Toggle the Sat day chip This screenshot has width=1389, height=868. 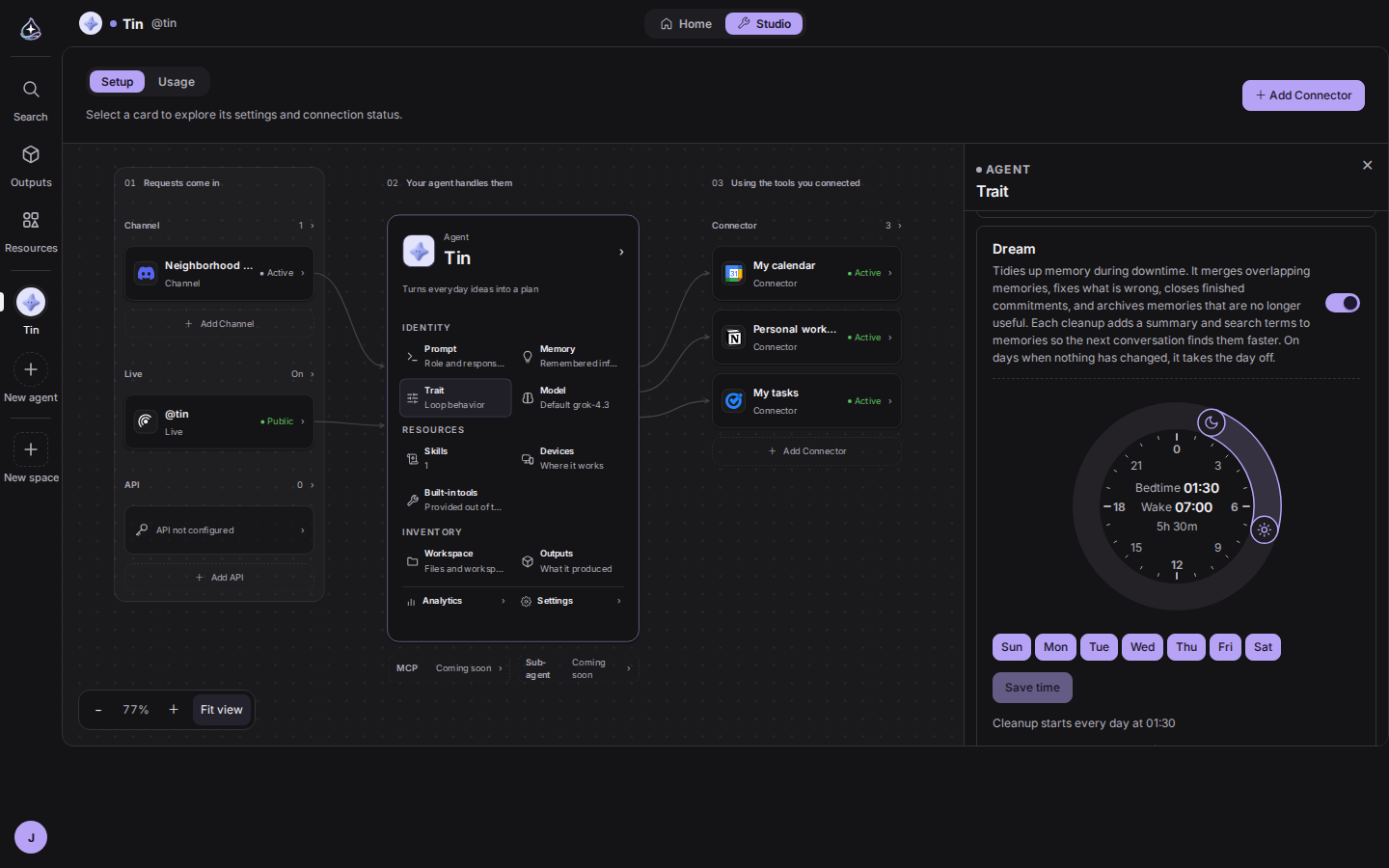1263,647
